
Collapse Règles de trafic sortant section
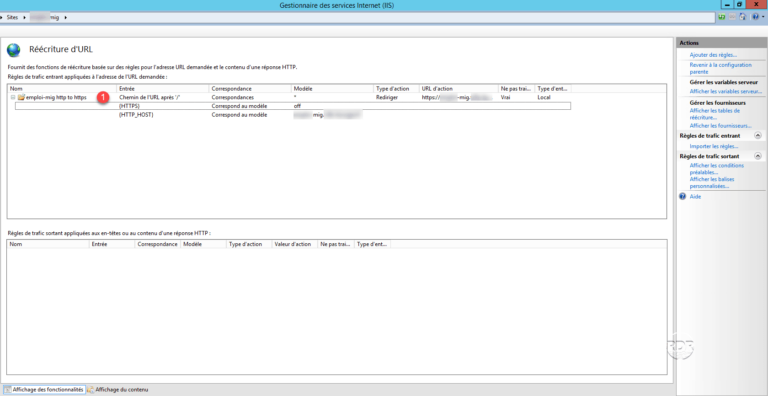pos(758,156)
